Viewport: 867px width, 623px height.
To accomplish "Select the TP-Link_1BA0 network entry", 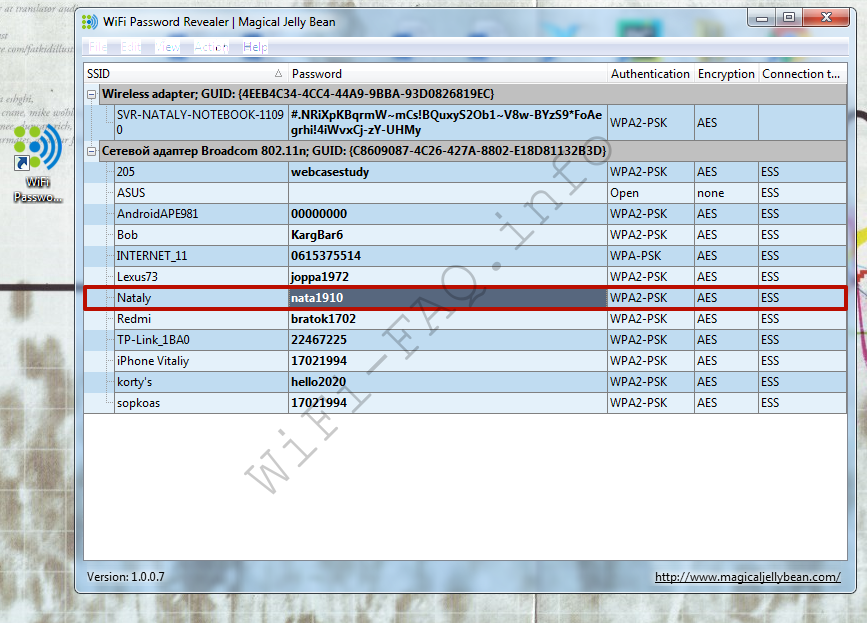I will tap(152, 340).
